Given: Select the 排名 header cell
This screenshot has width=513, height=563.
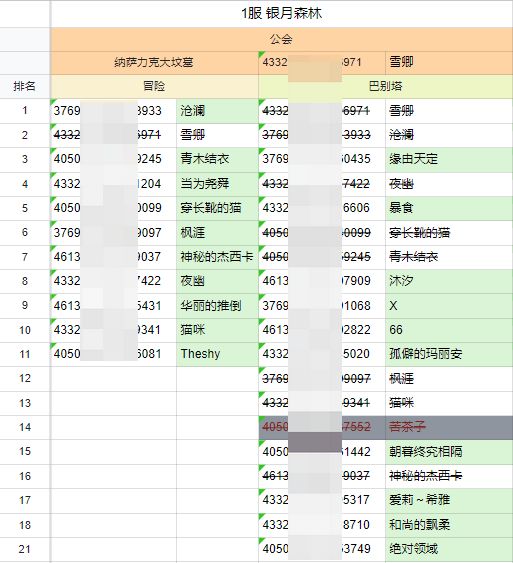Looking at the screenshot, I should pyautogui.click(x=25, y=87).
